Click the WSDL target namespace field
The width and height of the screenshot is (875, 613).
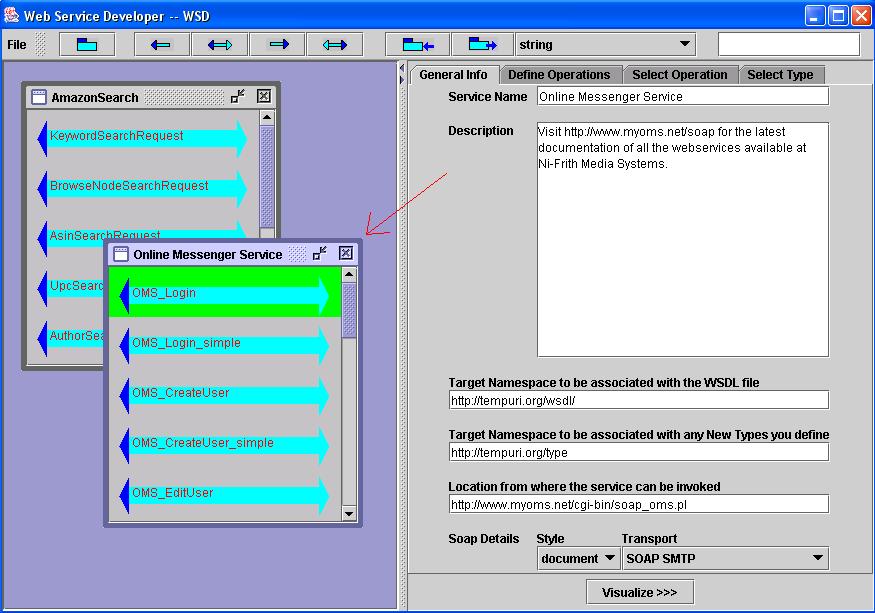pos(639,400)
